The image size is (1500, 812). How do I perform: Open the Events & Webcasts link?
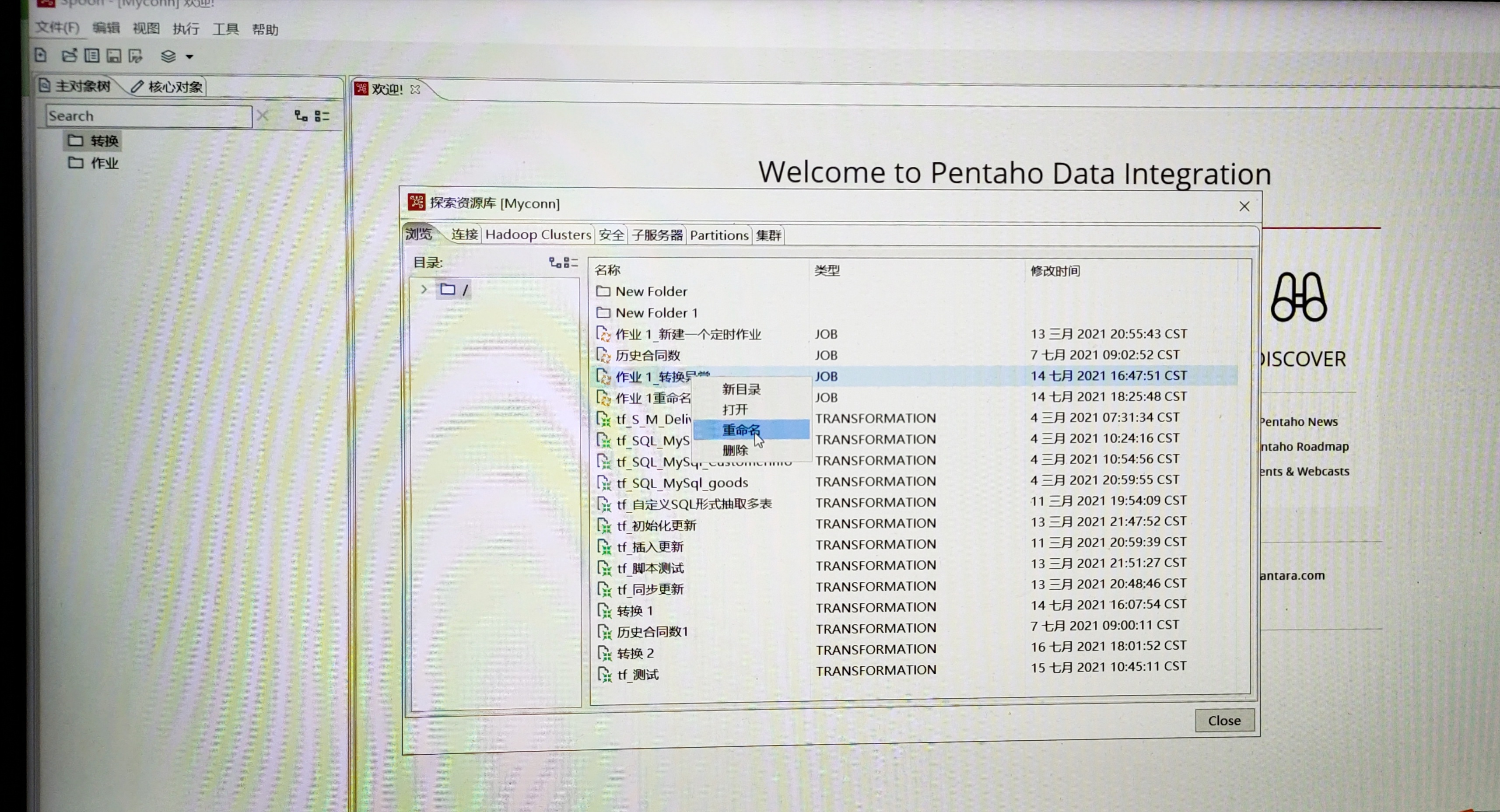(1305, 472)
